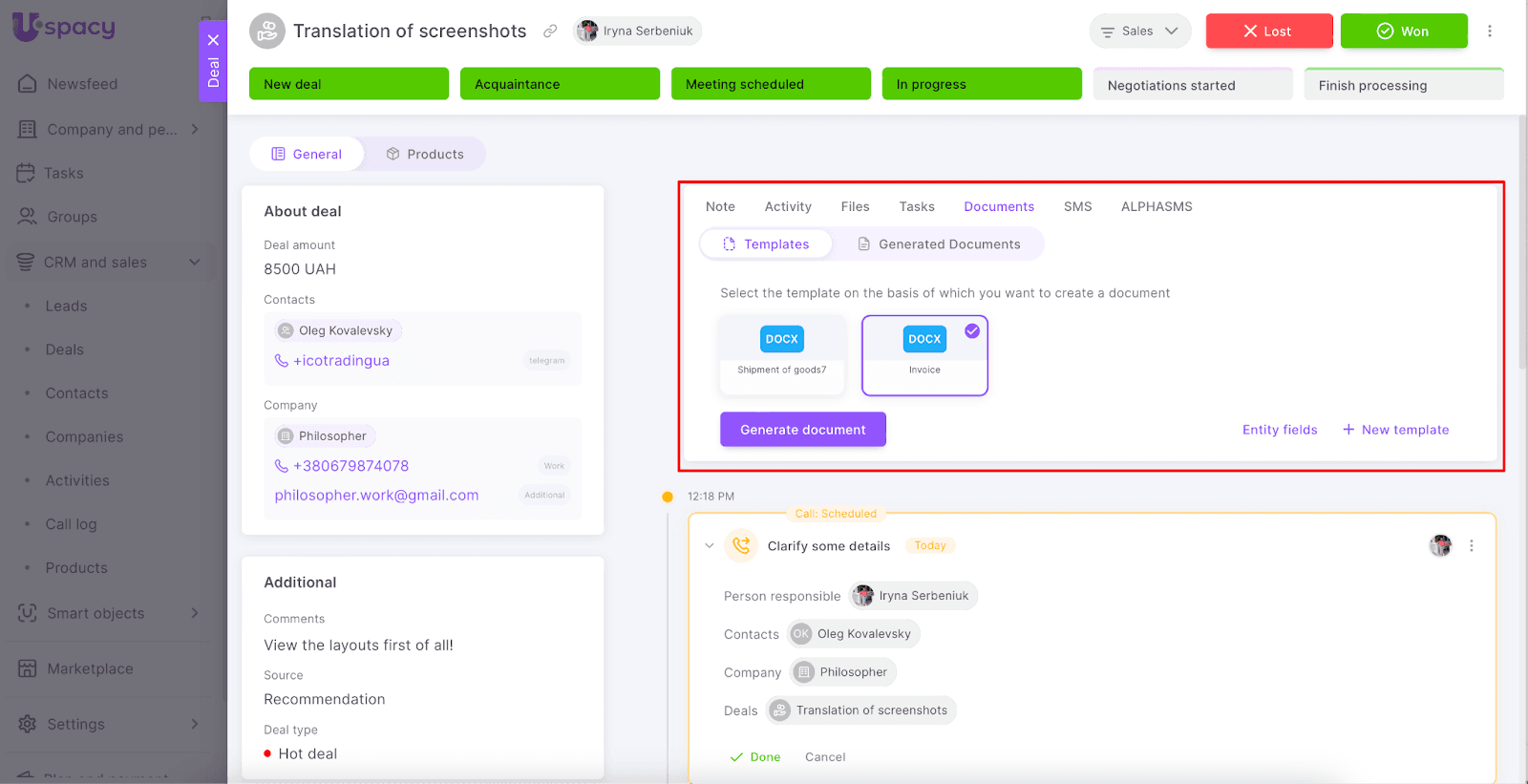Click the New template link
Screen dimensions: 1528x784
[x=1395, y=430]
